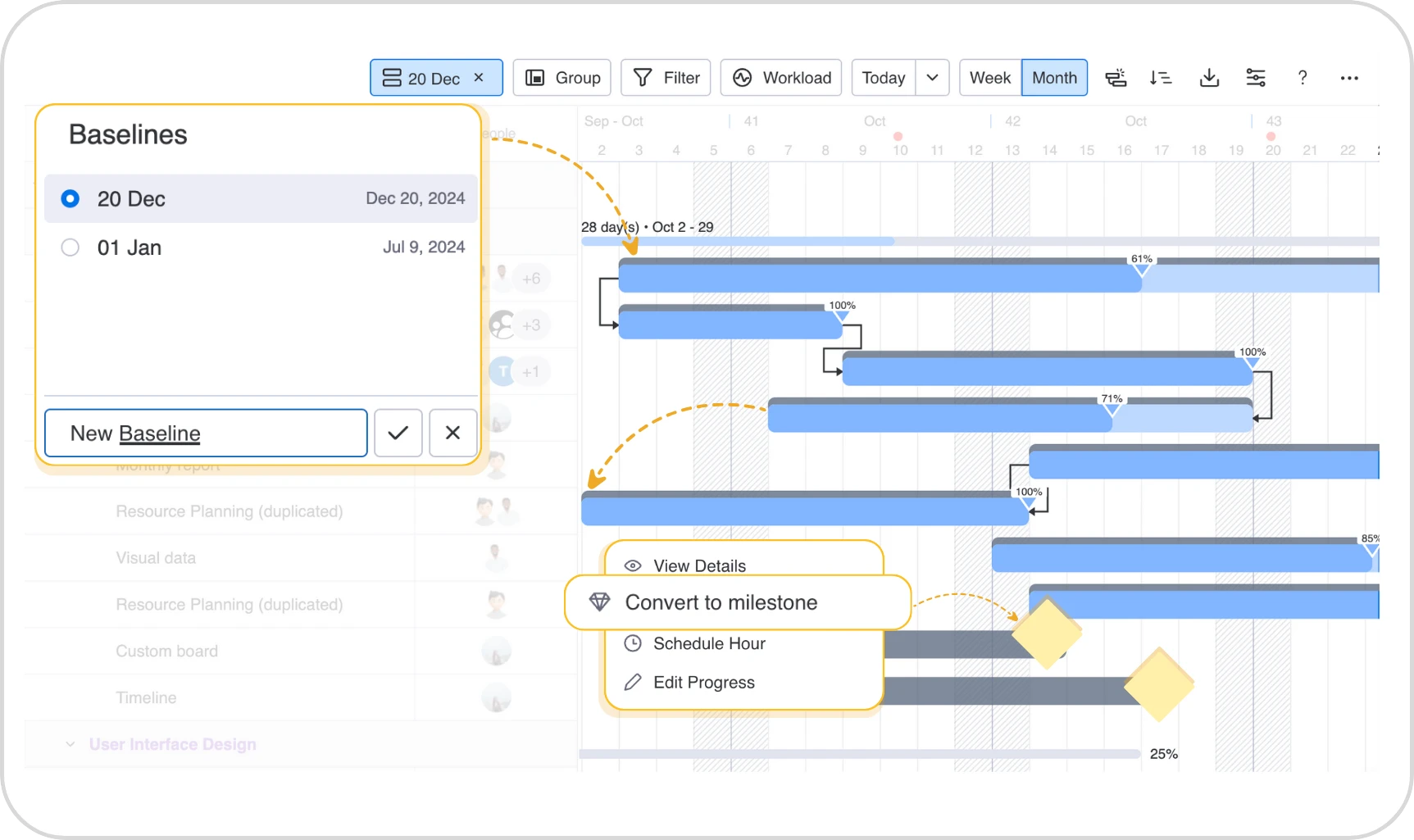
Task: Select View Details in the context menu
Action: pyautogui.click(x=699, y=565)
